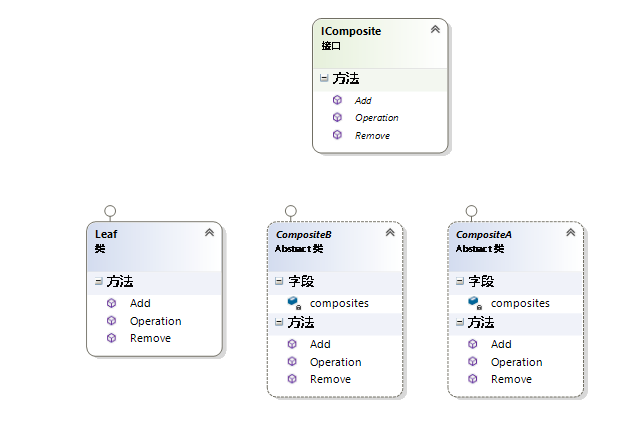Screen dimensions: 632x426
Task: Select the Add method in CompositeB
Action: pos(320,344)
